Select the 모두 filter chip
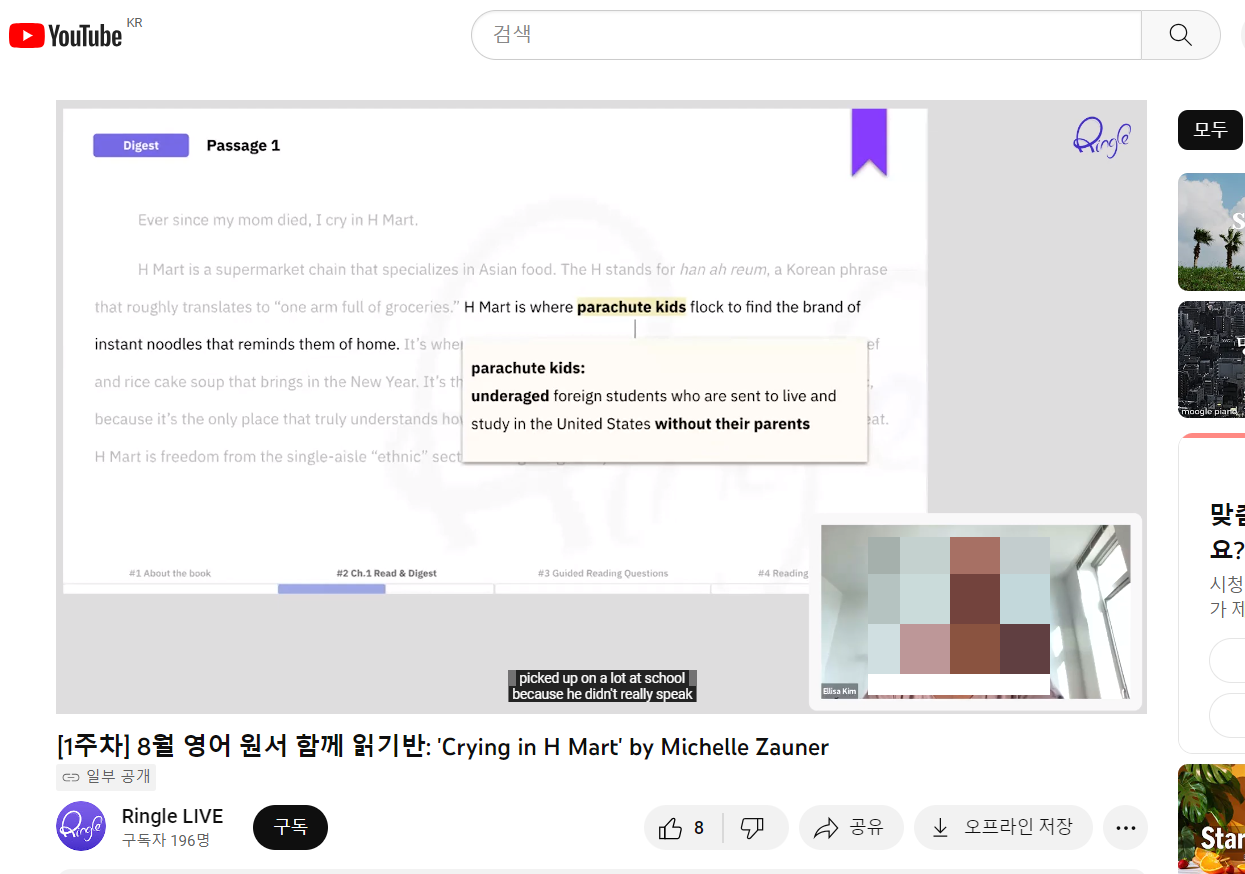The width and height of the screenshot is (1245, 874). coord(1210,129)
